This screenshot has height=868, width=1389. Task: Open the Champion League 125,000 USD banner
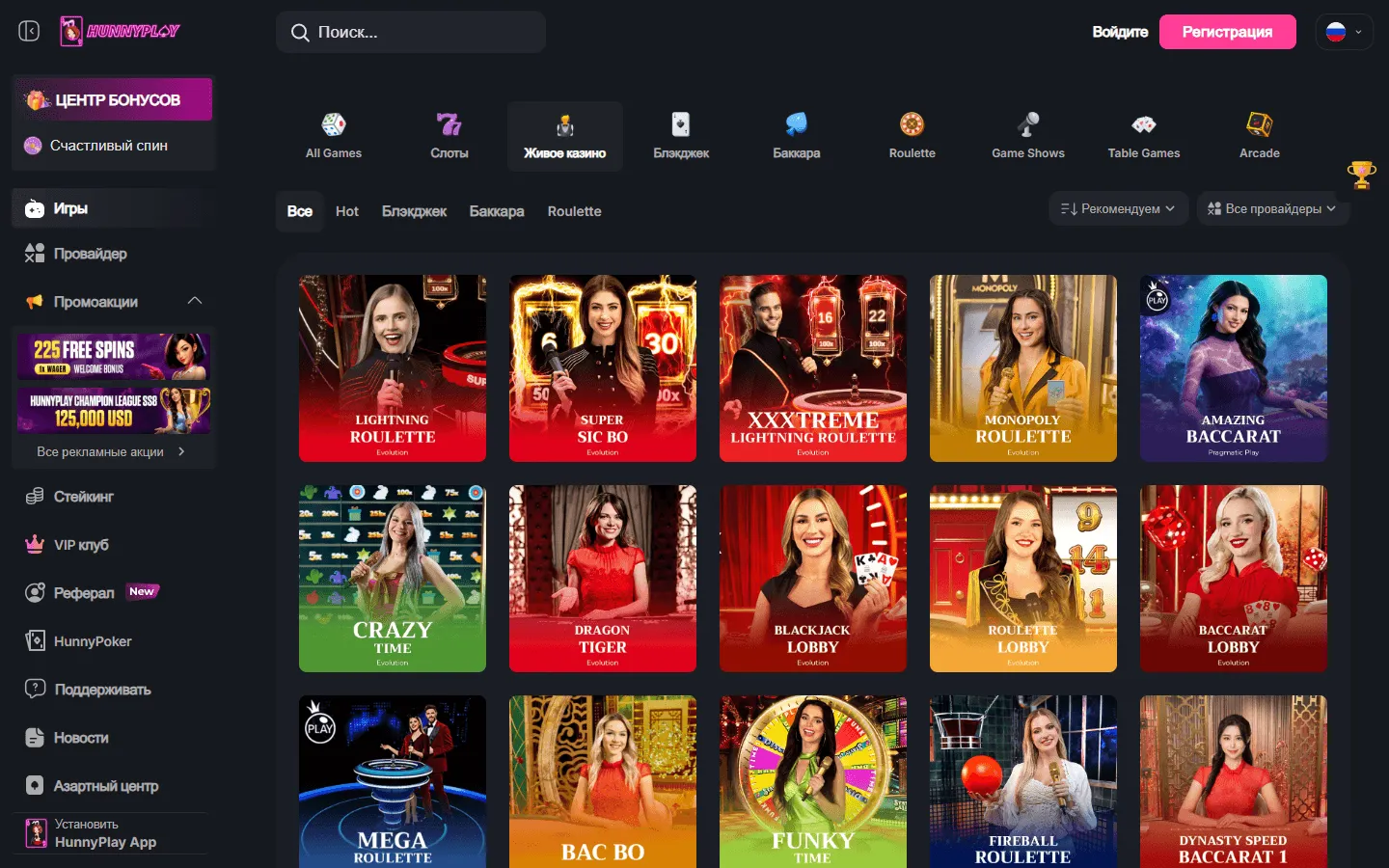[x=114, y=410]
